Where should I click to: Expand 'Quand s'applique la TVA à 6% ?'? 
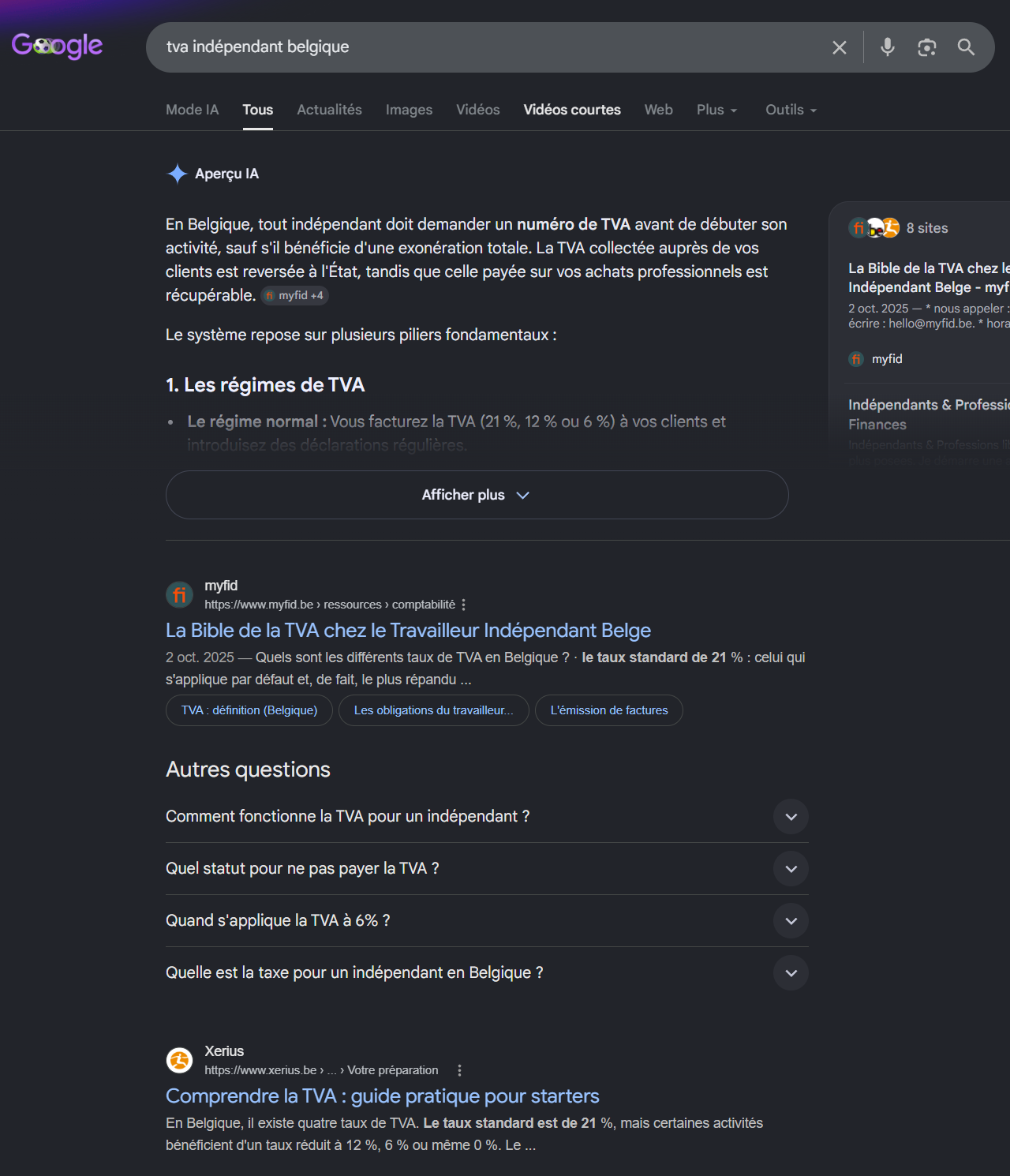pos(487,921)
